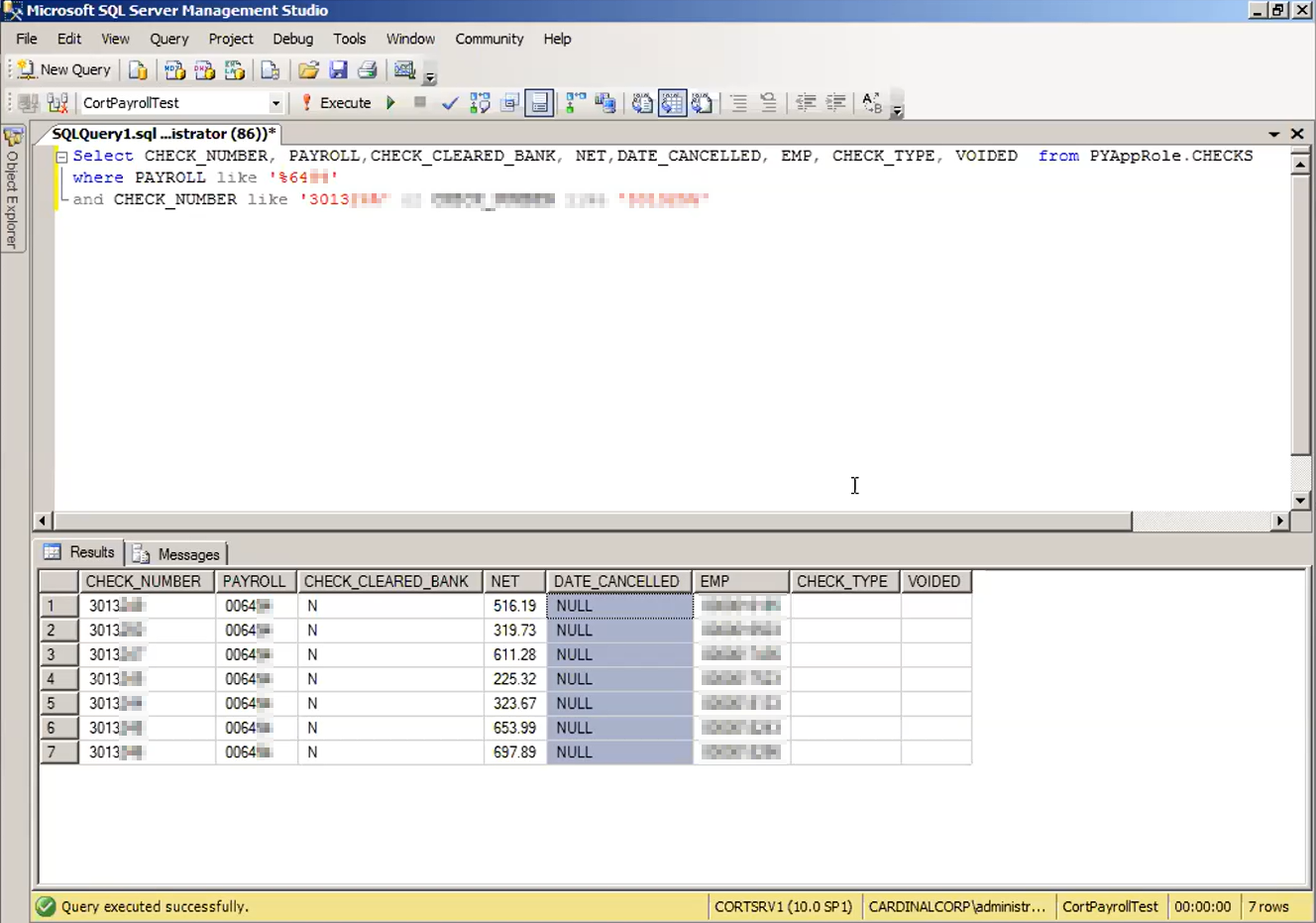The width and height of the screenshot is (1316, 923).
Task: Switch to Results to Text
Action: click(642, 103)
